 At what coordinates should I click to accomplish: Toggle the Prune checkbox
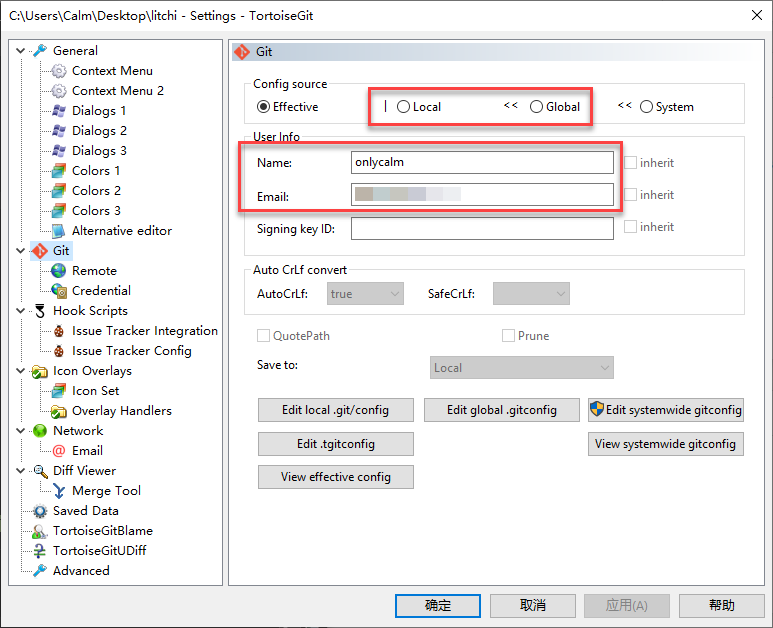click(x=508, y=336)
